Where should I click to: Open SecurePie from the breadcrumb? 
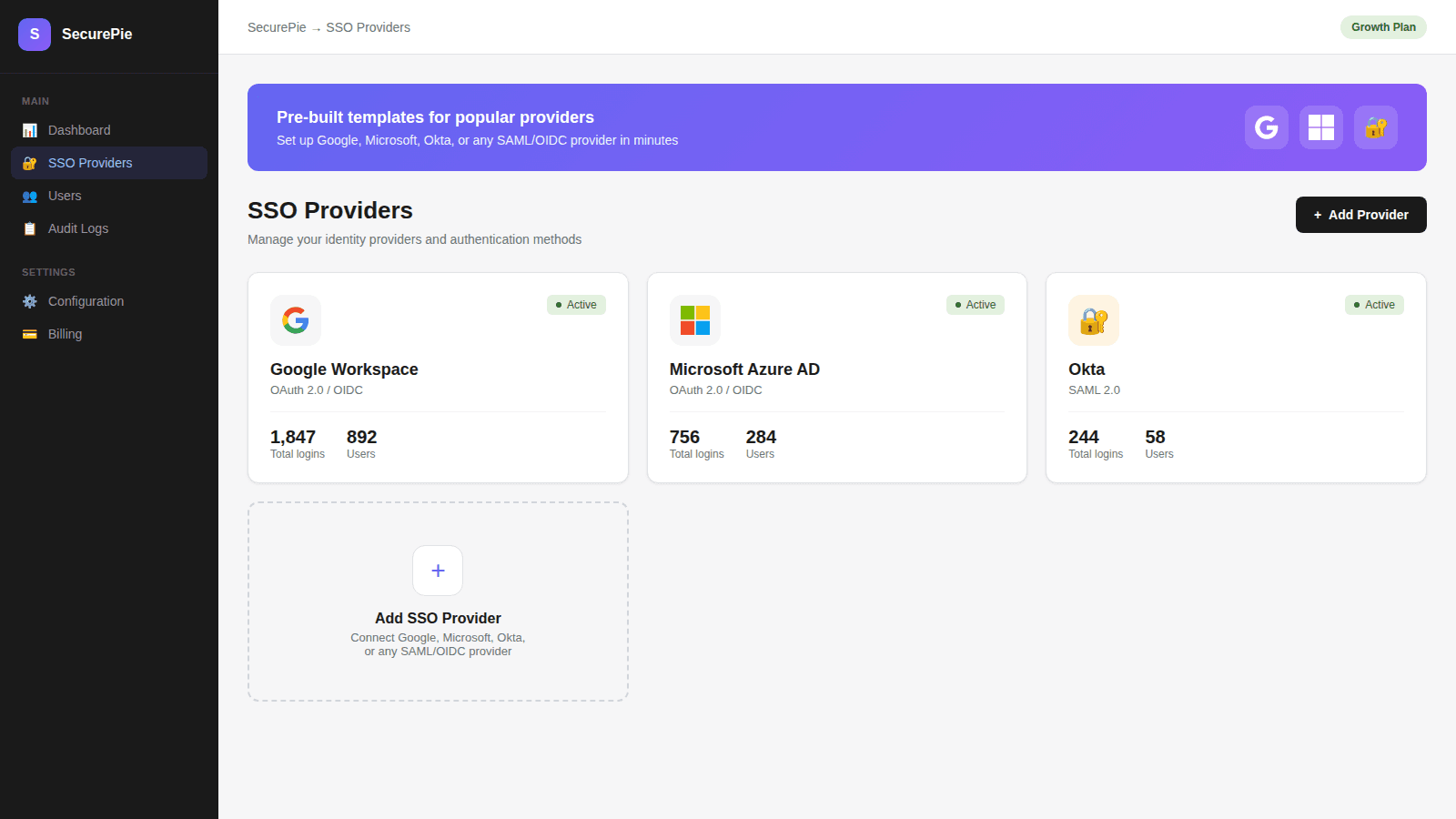[276, 27]
